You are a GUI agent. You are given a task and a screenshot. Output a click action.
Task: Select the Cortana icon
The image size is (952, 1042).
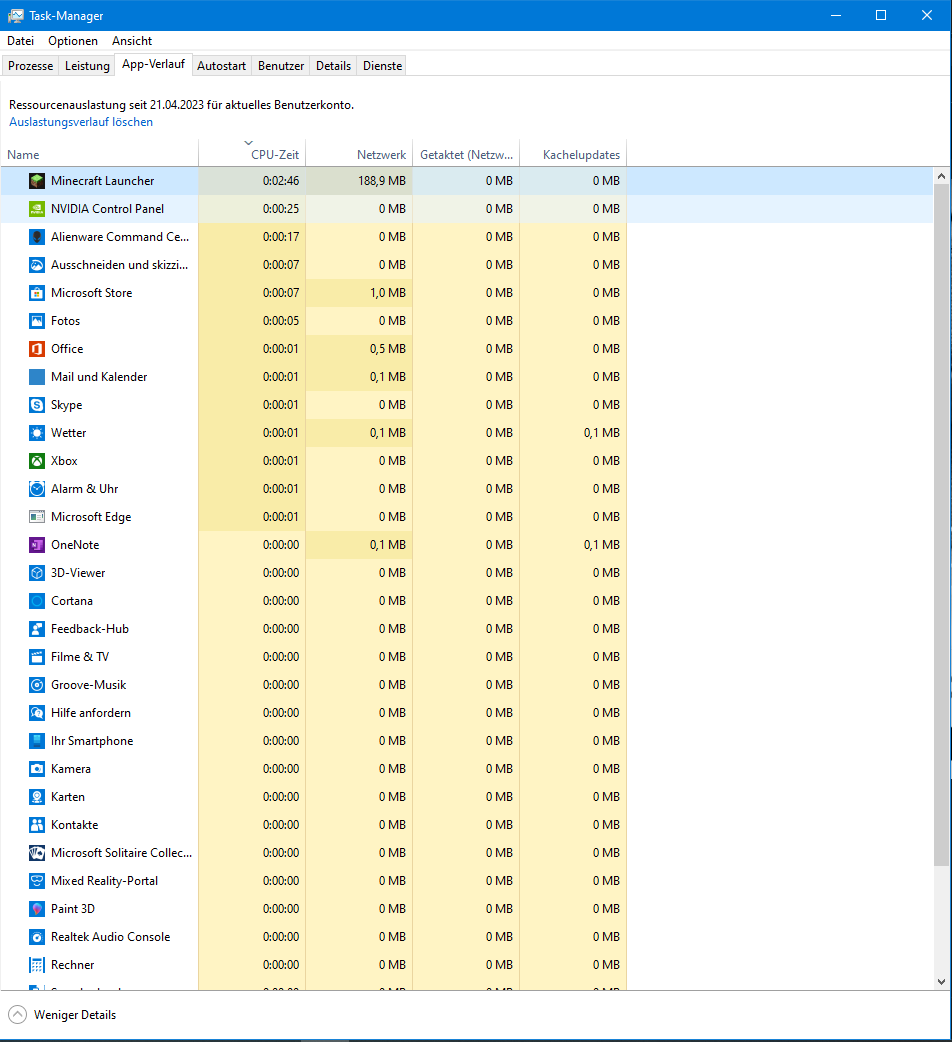coord(37,601)
